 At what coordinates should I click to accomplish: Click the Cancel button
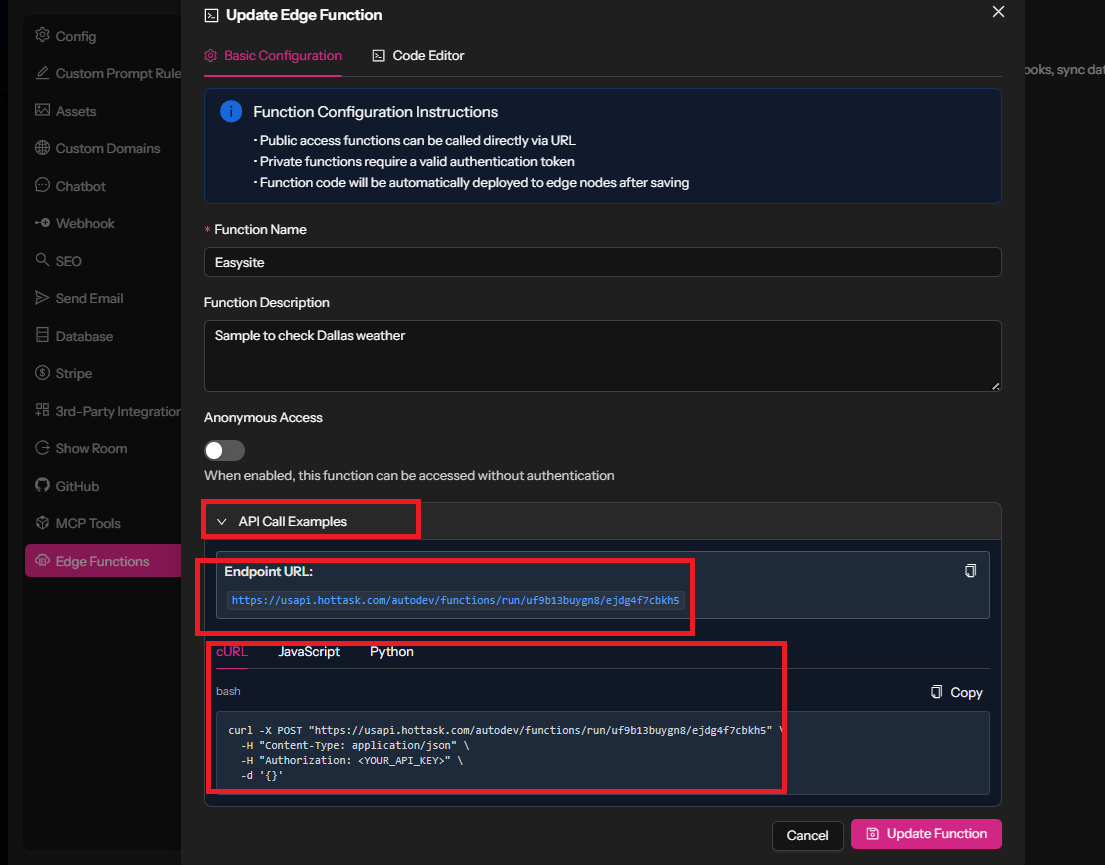[x=807, y=835]
